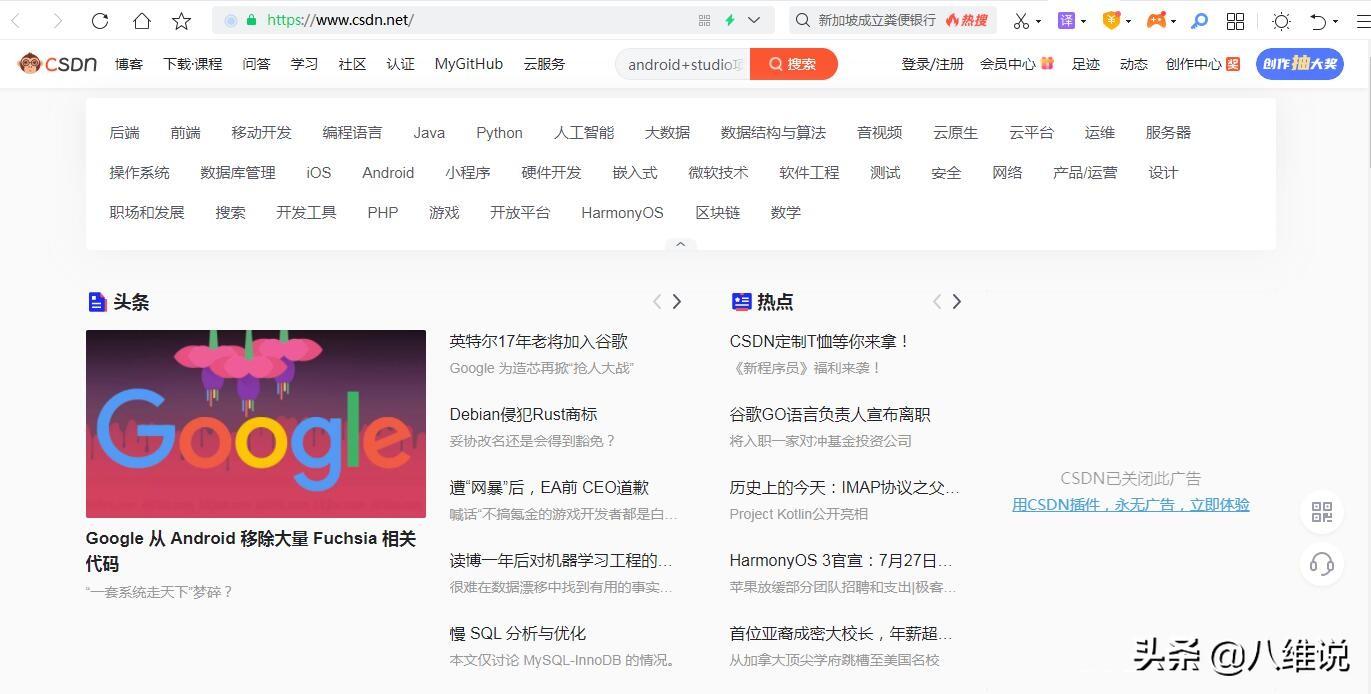Expand the screenshot tool dropdown arrow
Image resolution: width=1371 pixels, height=694 pixels.
(x=1038, y=21)
